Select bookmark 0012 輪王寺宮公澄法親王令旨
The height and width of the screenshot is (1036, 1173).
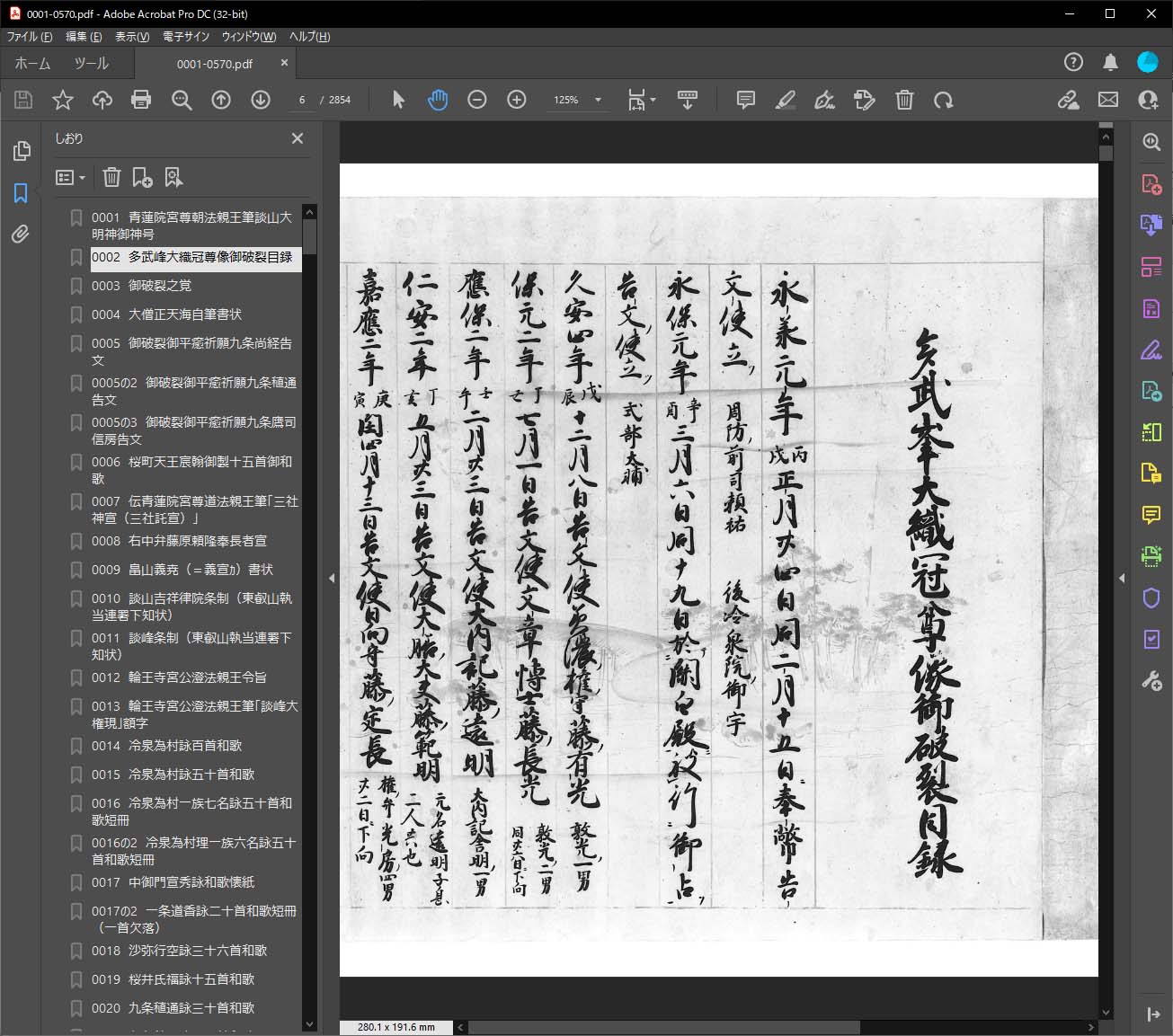tap(179, 677)
